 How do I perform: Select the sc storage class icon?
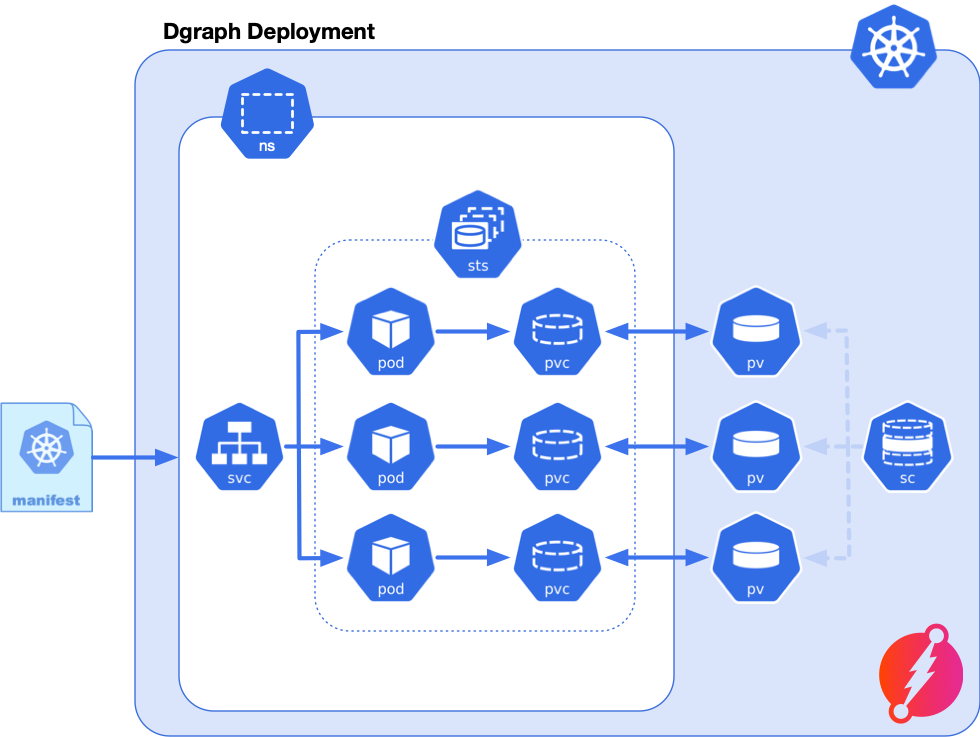(x=906, y=448)
